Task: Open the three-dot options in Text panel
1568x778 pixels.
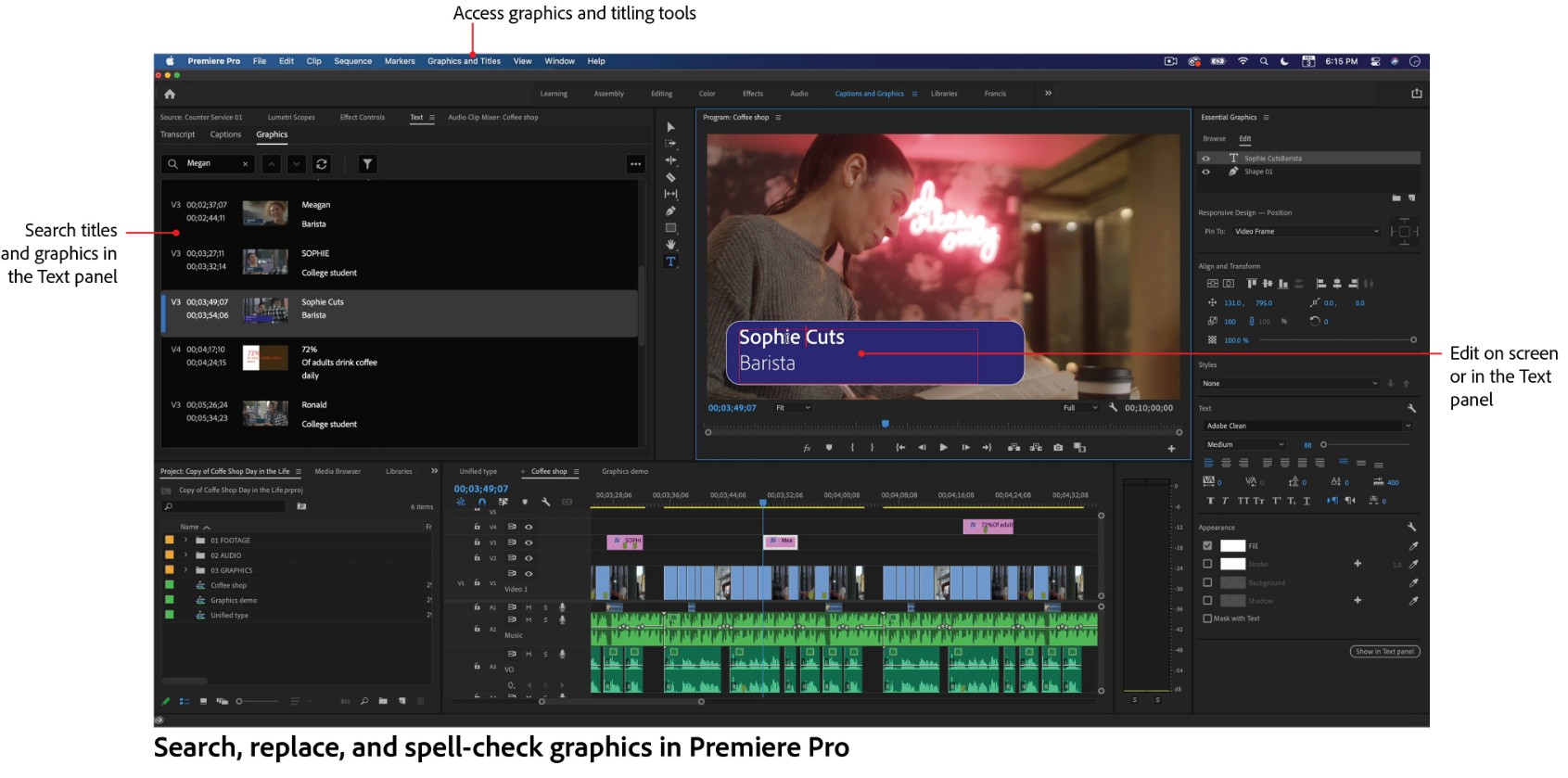Action: [635, 164]
